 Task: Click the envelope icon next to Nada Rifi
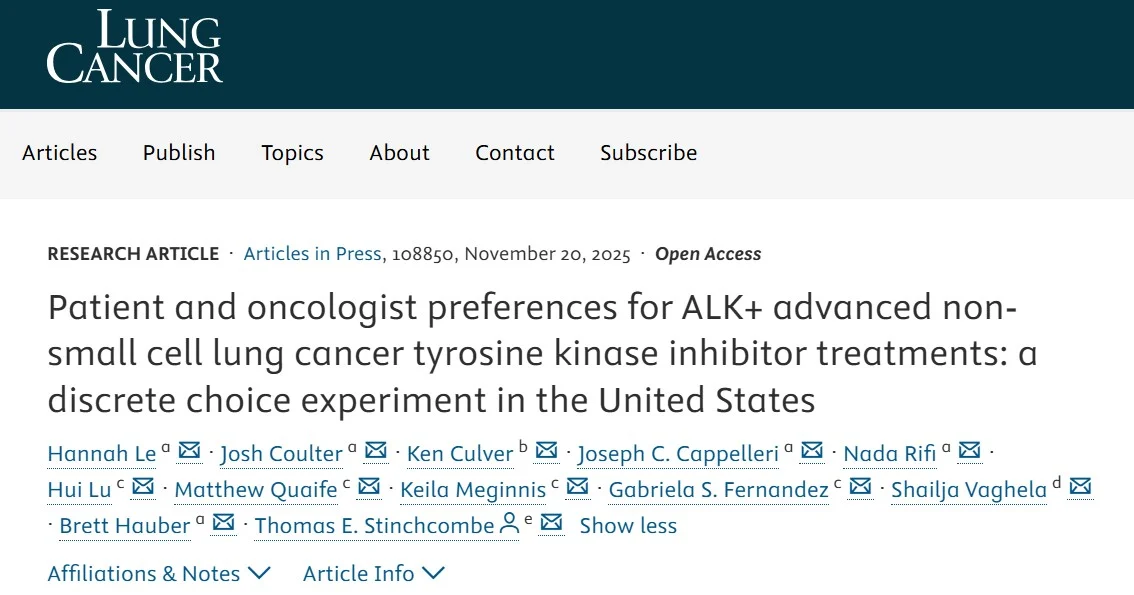pyautogui.click(x=968, y=452)
